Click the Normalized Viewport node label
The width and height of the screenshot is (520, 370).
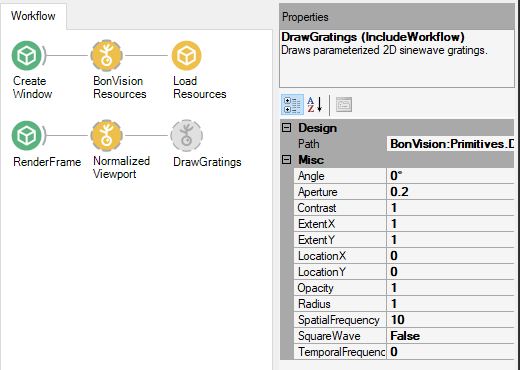[121, 167]
